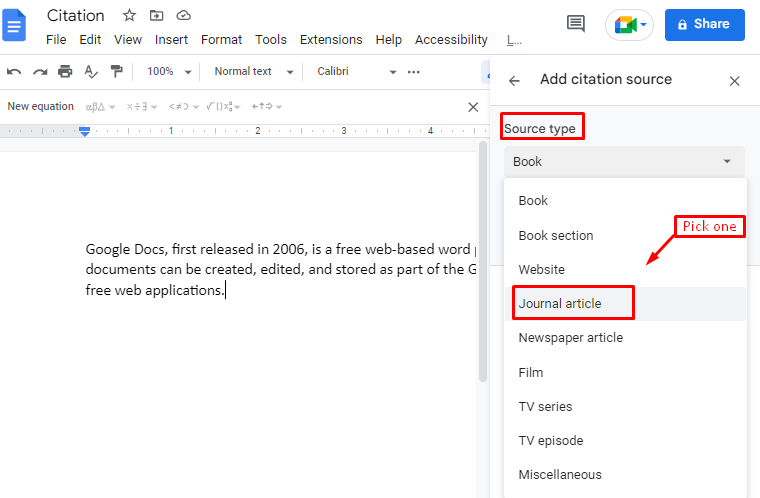The image size is (760, 498).
Task: Show more toolbar options ellipsis
Action: (x=413, y=72)
